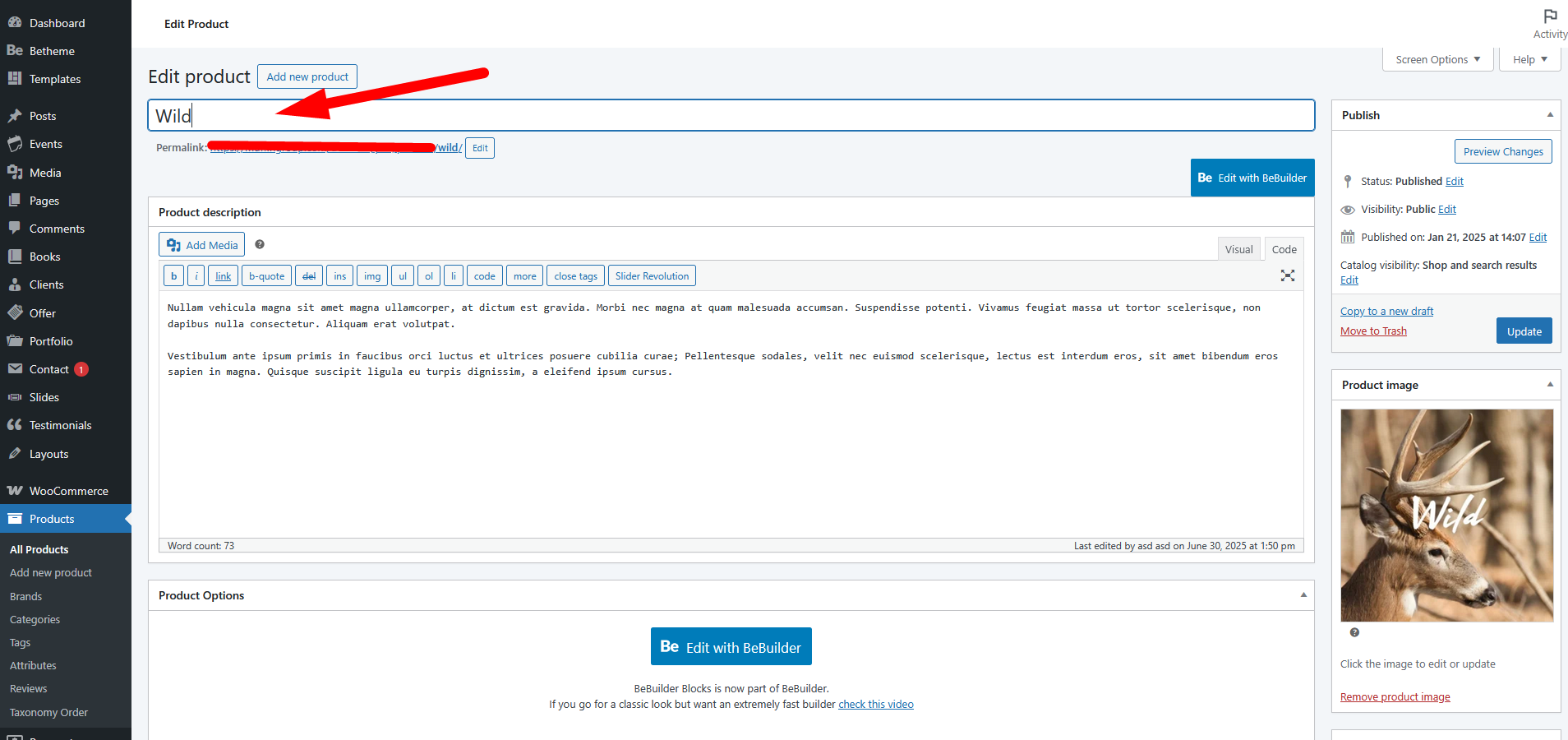Switch to the Visual editor tab
The height and width of the screenshot is (740, 1568).
(x=1238, y=249)
